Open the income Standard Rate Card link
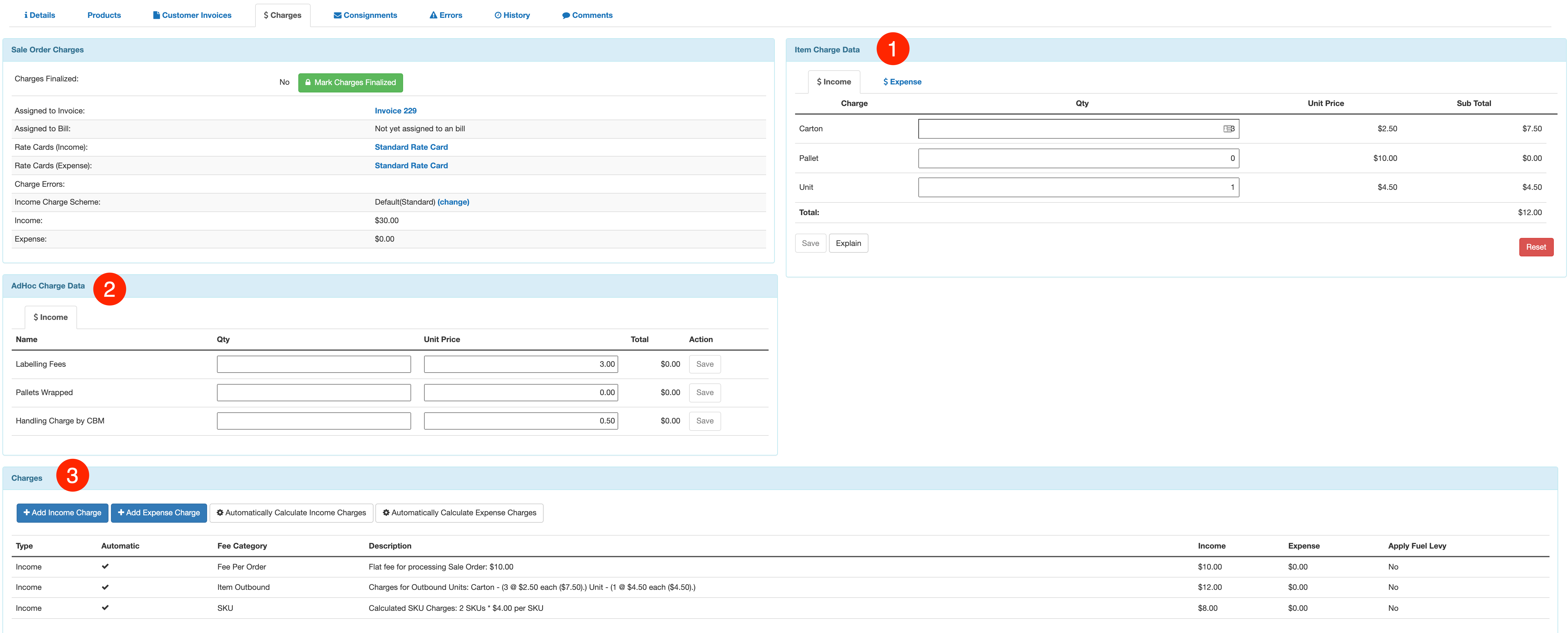1568x633 pixels. coord(411,147)
